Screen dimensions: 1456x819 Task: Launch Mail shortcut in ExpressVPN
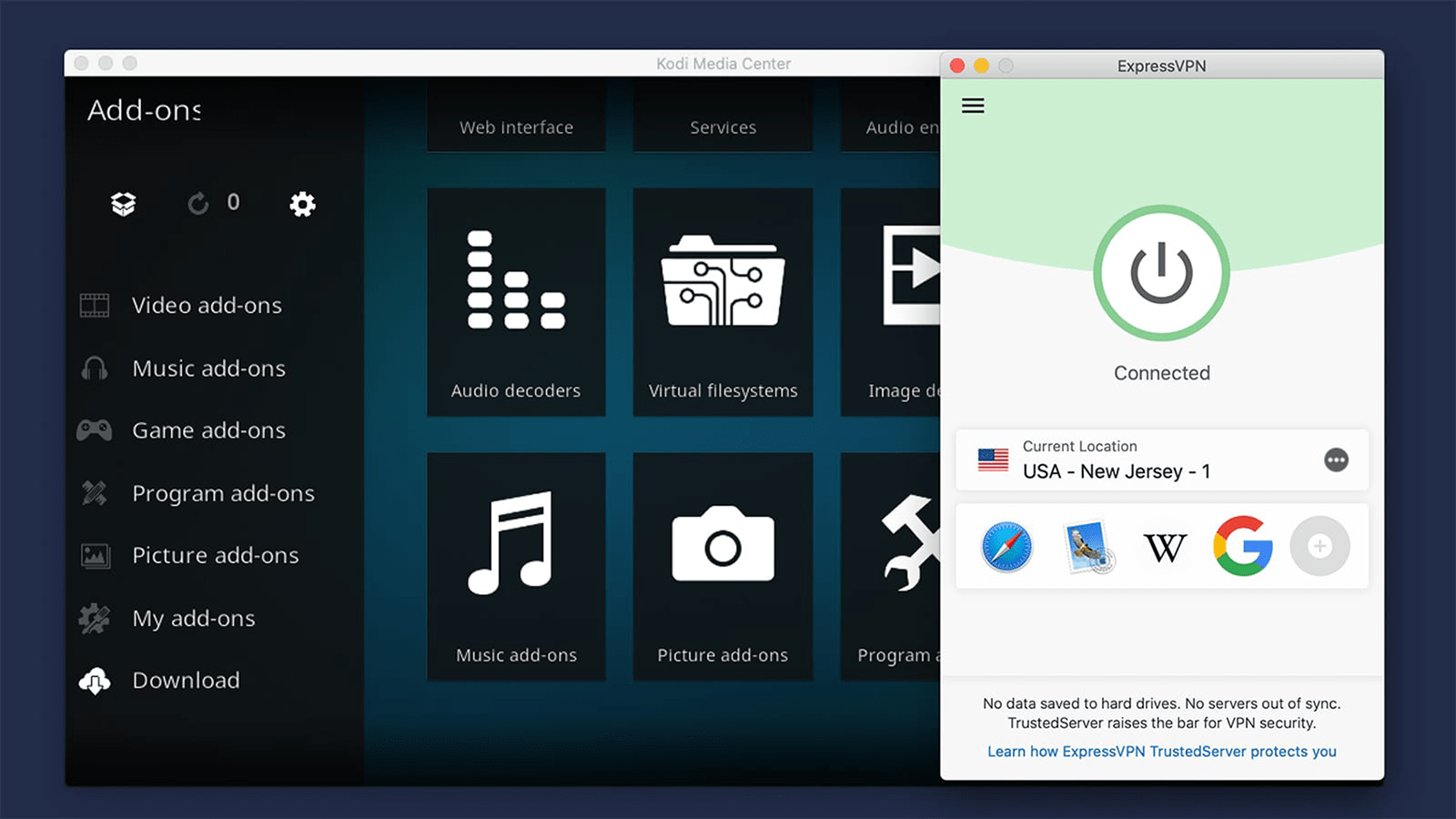(x=1088, y=546)
